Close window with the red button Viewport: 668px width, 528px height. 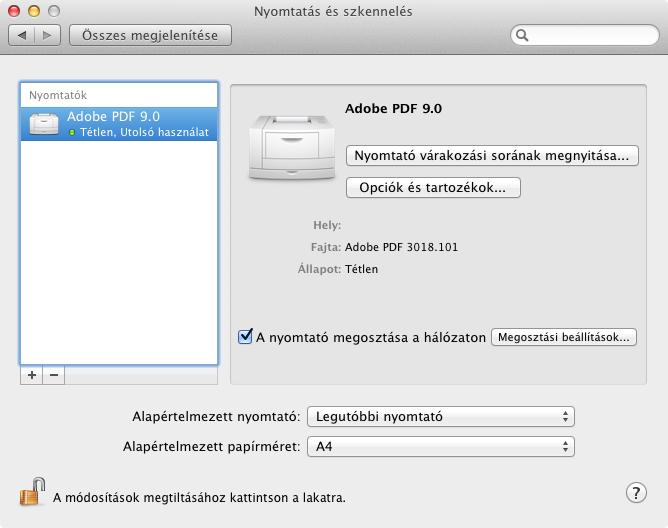coord(14,11)
